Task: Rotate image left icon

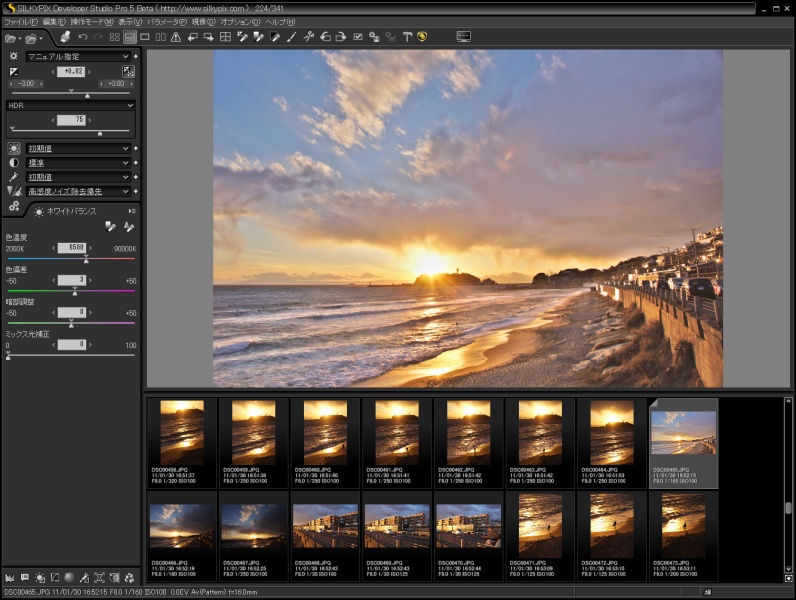Action: [325, 37]
